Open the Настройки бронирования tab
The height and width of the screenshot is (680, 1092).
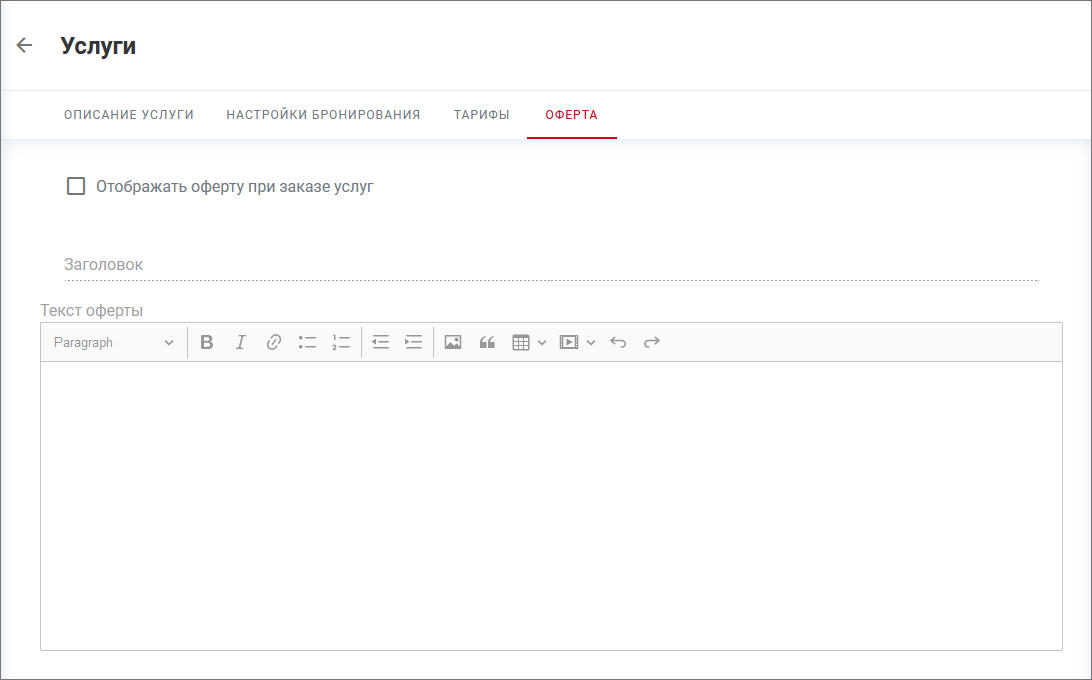pyautogui.click(x=323, y=115)
